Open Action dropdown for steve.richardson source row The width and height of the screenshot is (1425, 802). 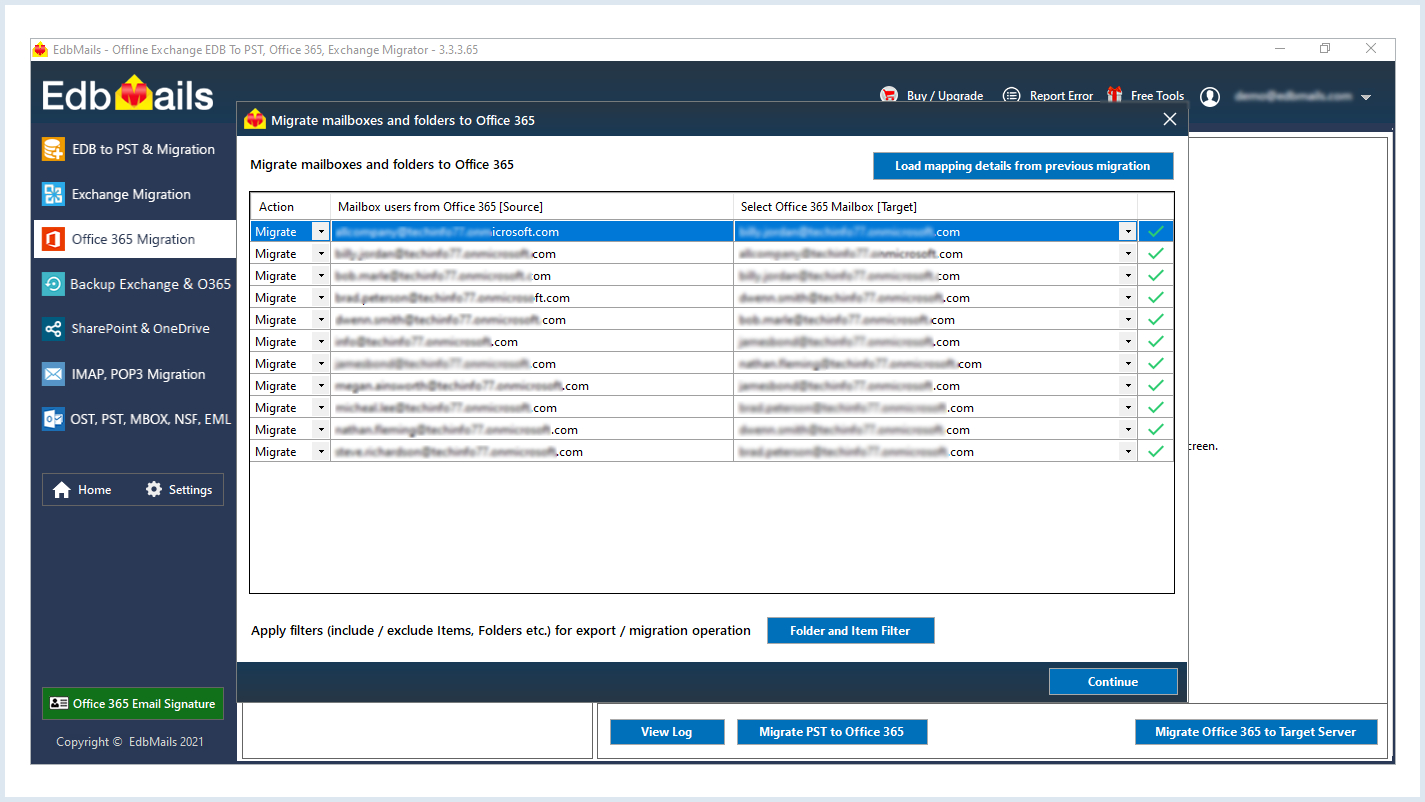pos(320,452)
